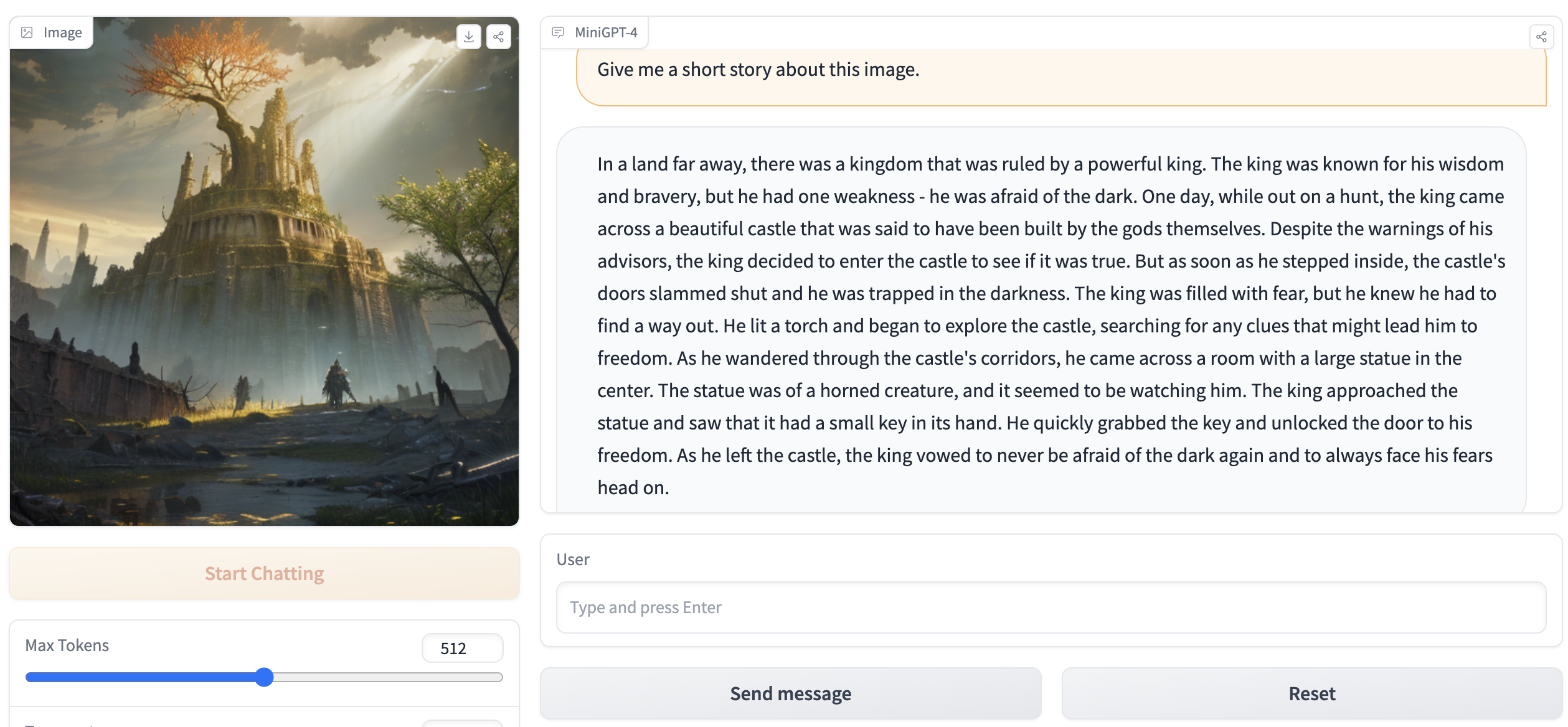Click the 'Type and press Enter' text field
Screen dimensions: 1568x727
(x=1052, y=607)
